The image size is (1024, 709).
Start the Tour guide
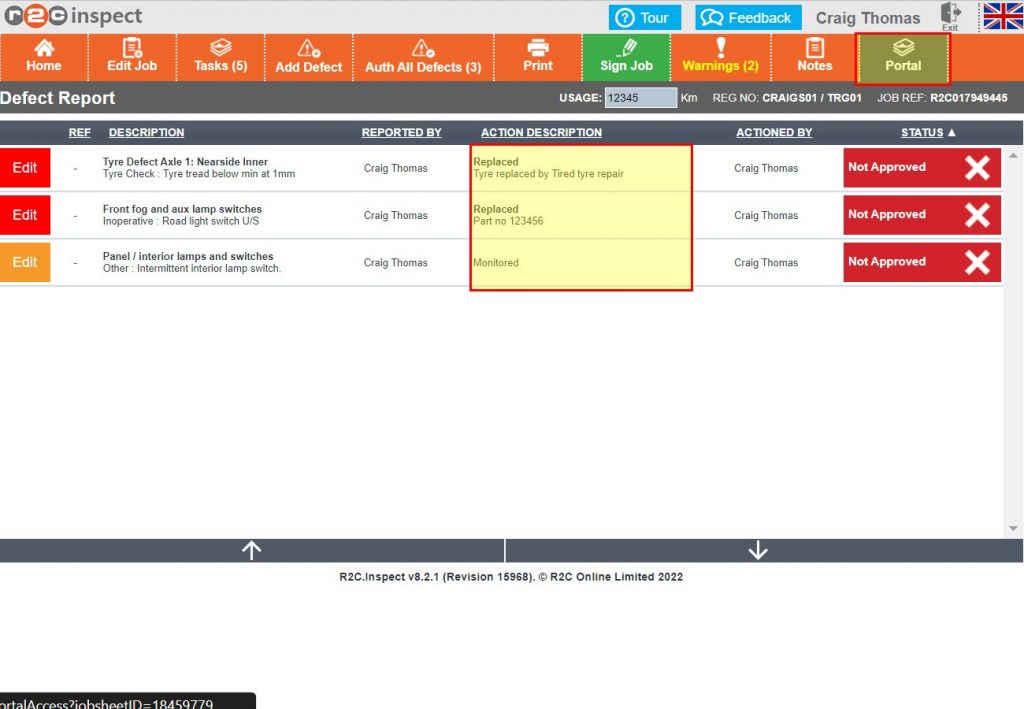644,16
